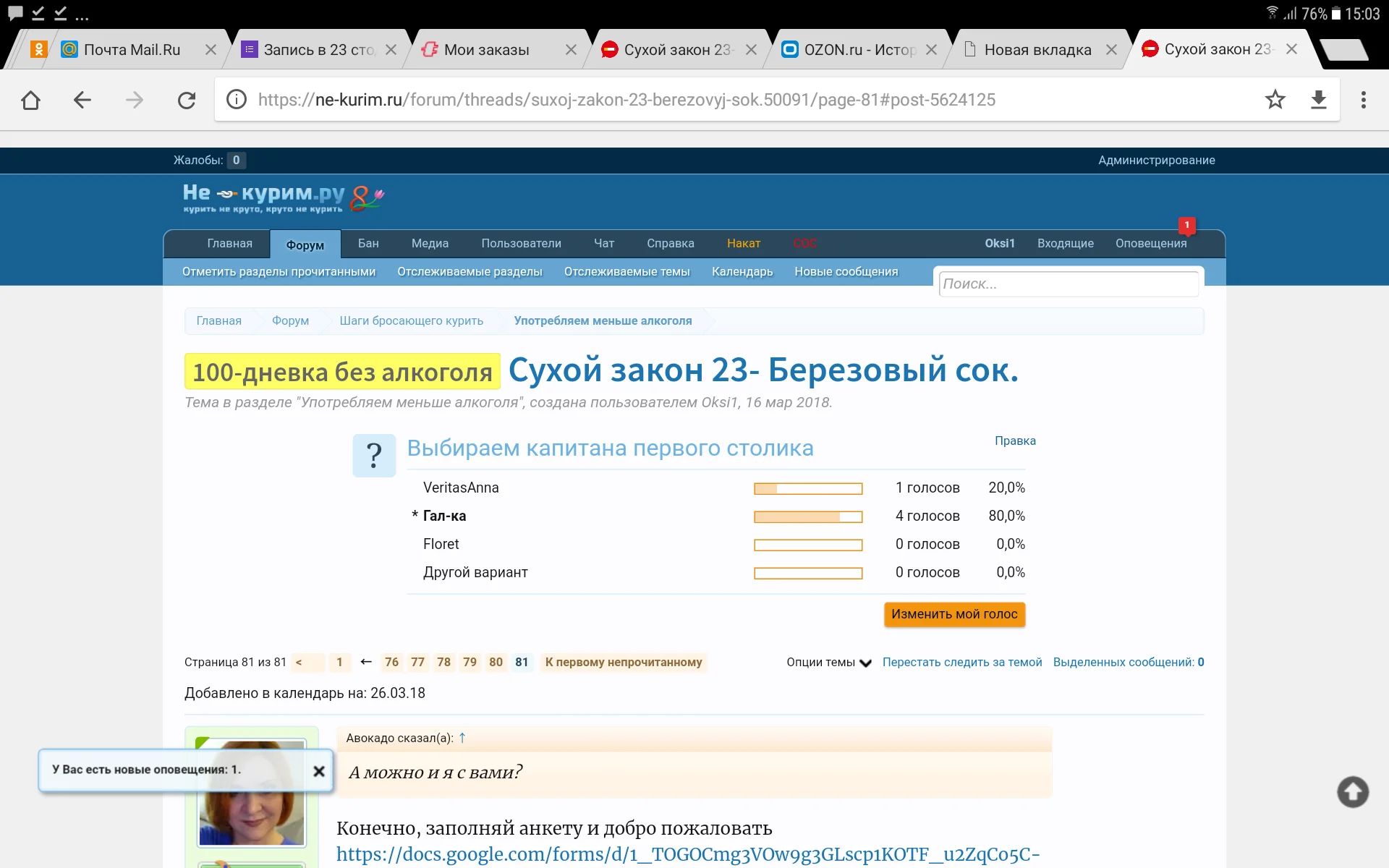
Task: Click Гал-ка's poll progress bar
Action: click(x=808, y=516)
